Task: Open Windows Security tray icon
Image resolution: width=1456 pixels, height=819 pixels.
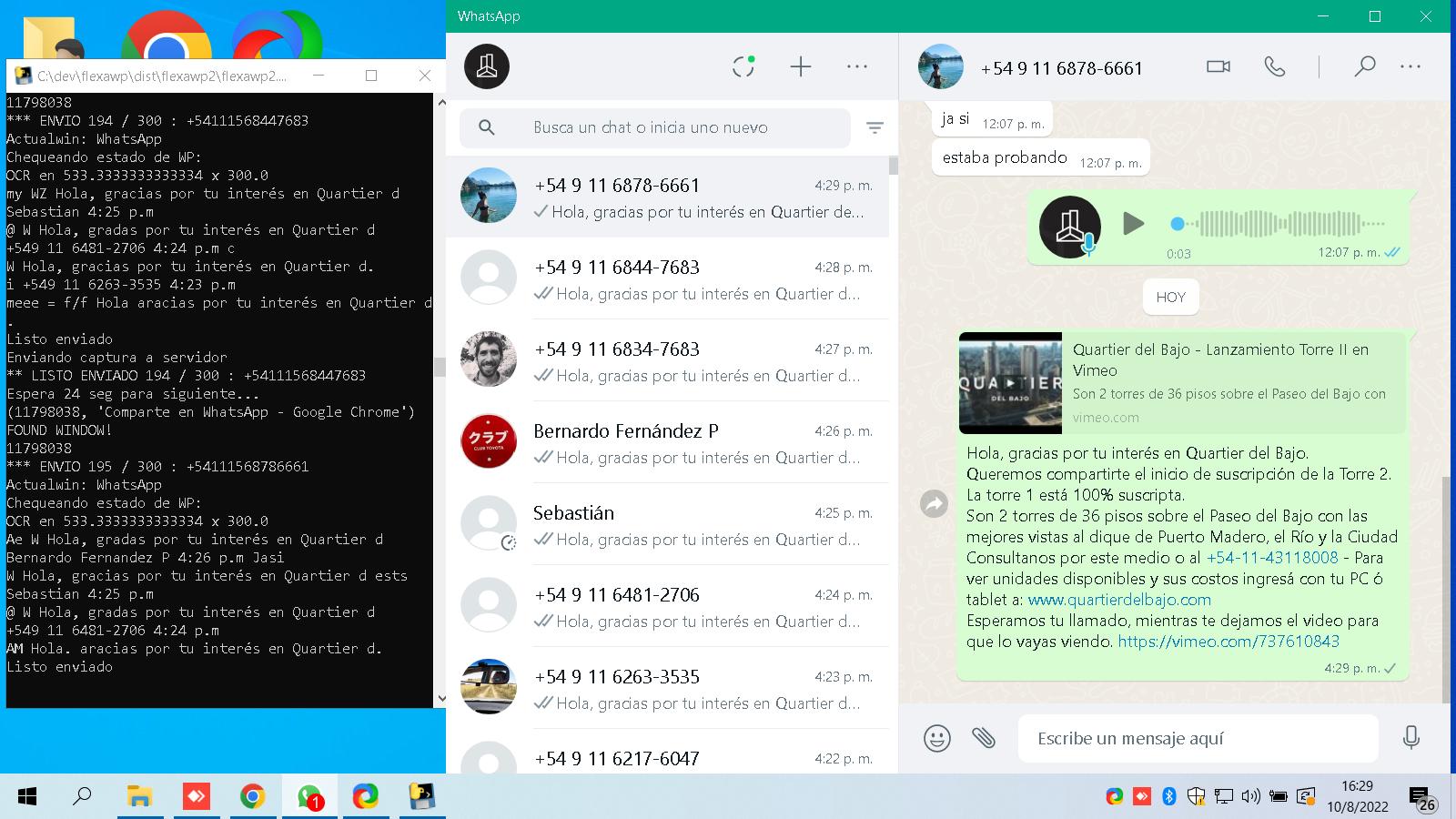Action: click(1197, 796)
